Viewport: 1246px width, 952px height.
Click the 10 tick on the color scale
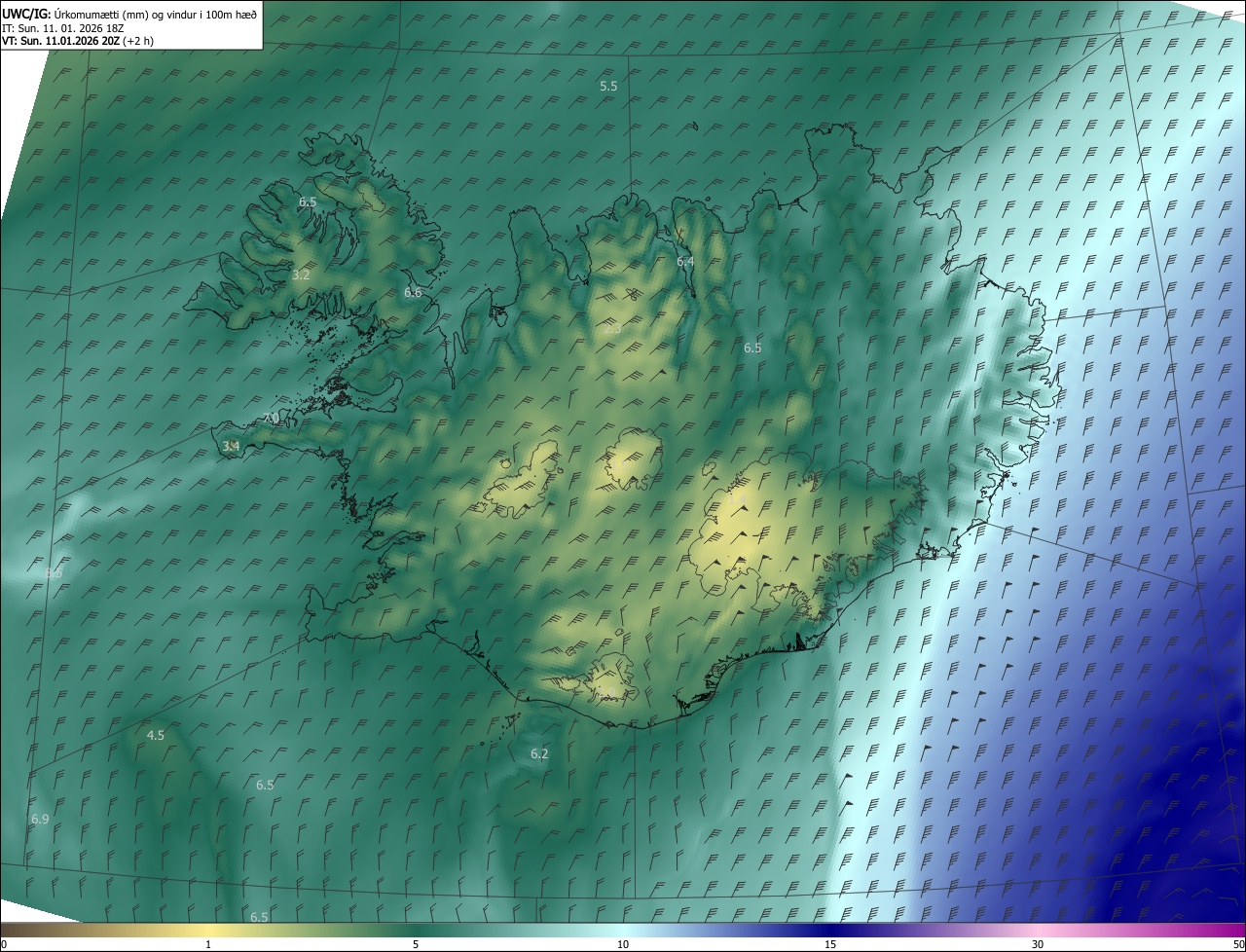tap(623, 945)
